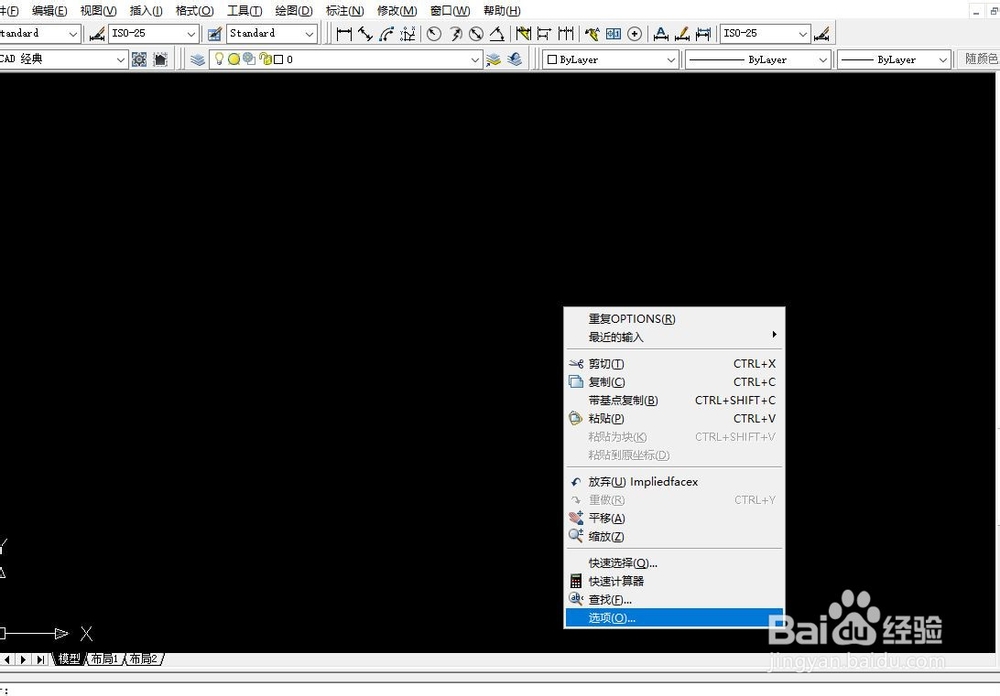1000x696 pixels.
Task: Select the Arc Length dimension tool
Action: point(386,33)
